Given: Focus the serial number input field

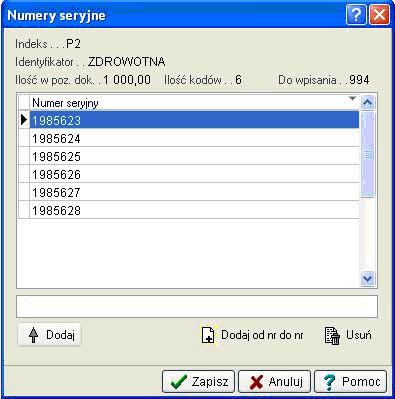Looking at the screenshot, I should point(197,306).
